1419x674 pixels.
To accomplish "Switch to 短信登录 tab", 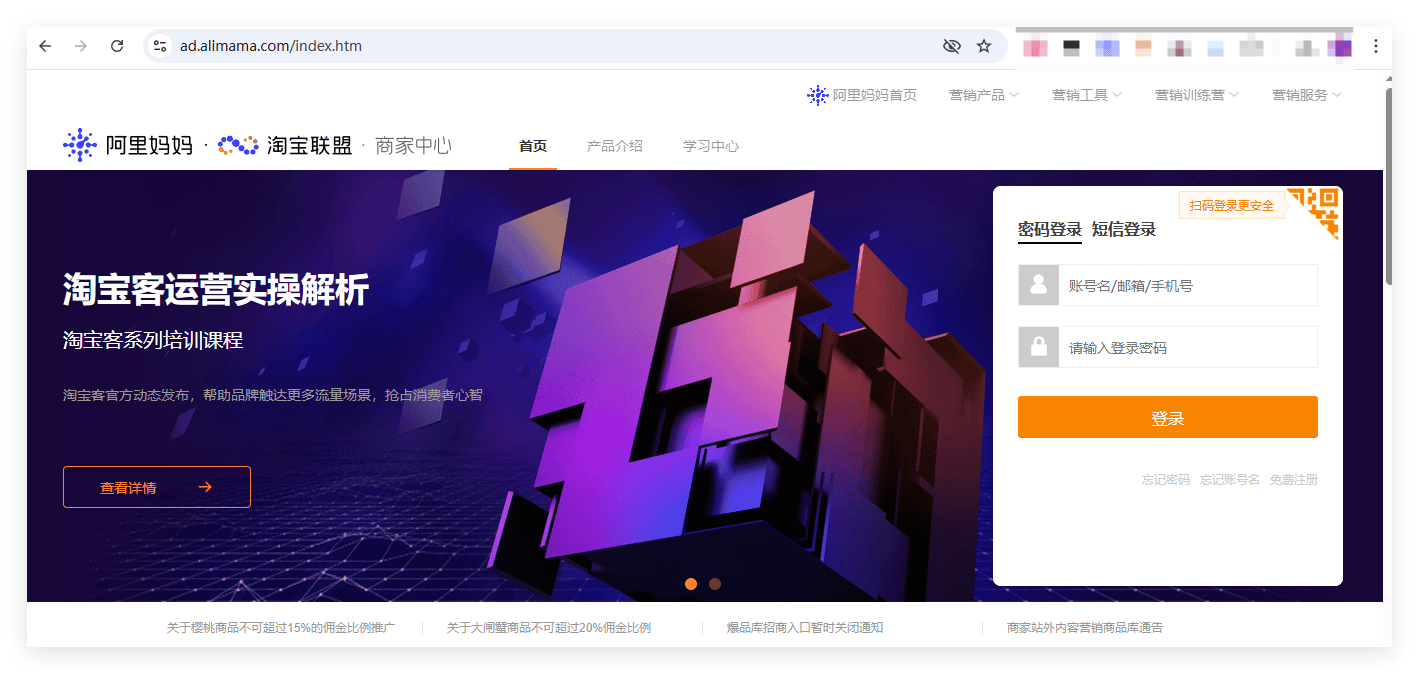I will 1124,230.
